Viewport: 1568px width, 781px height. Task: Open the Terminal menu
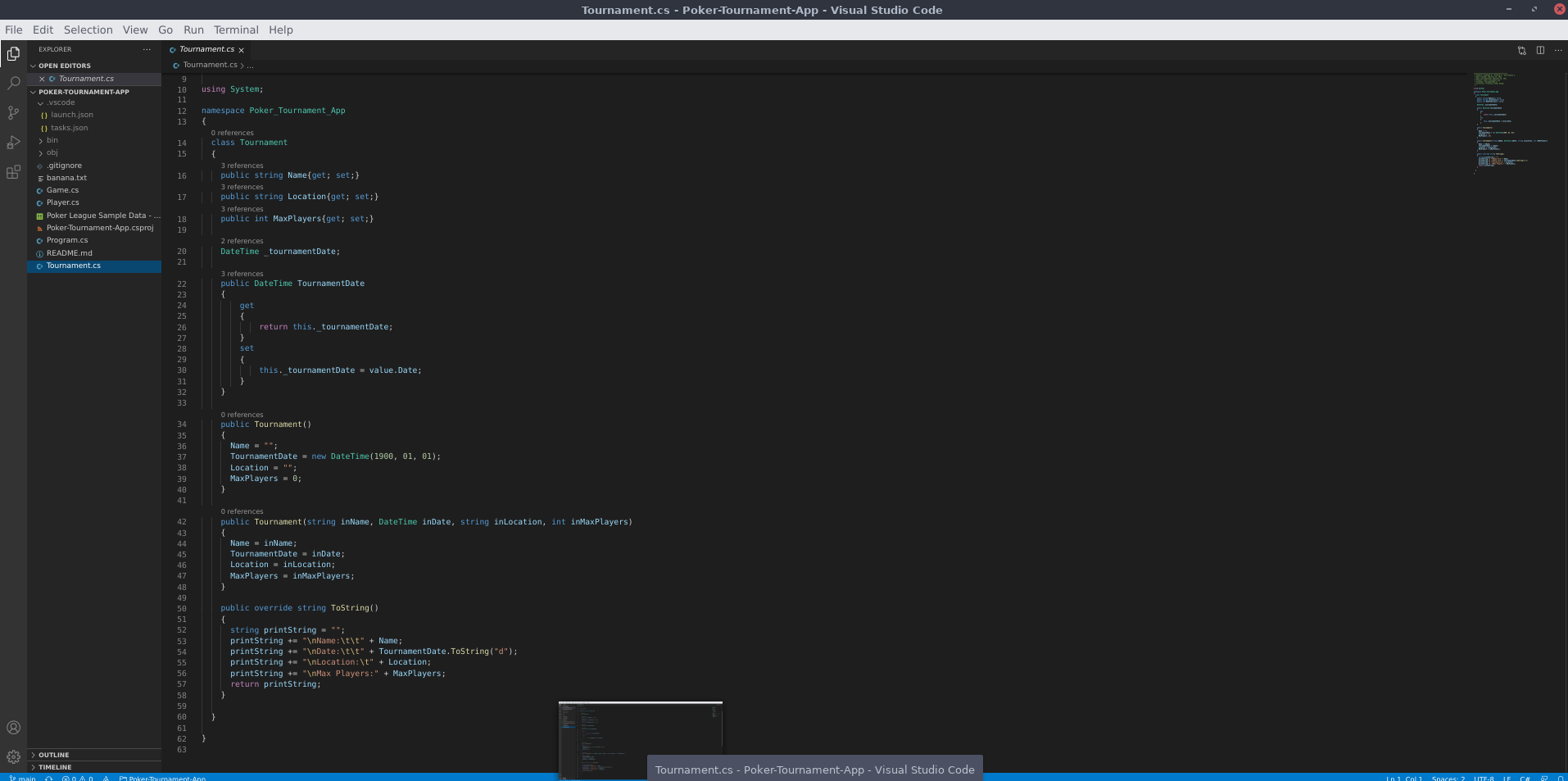coord(236,30)
